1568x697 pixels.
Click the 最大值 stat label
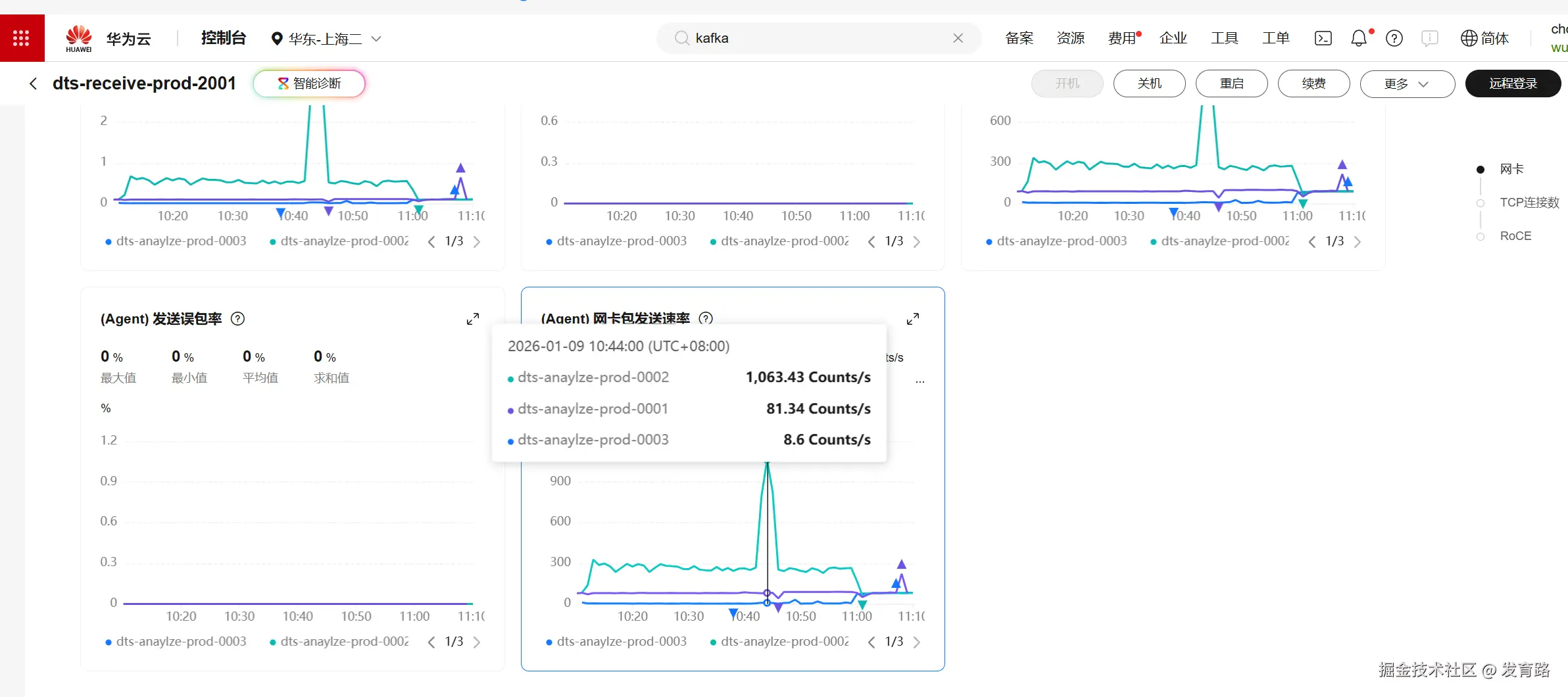tap(118, 378)
